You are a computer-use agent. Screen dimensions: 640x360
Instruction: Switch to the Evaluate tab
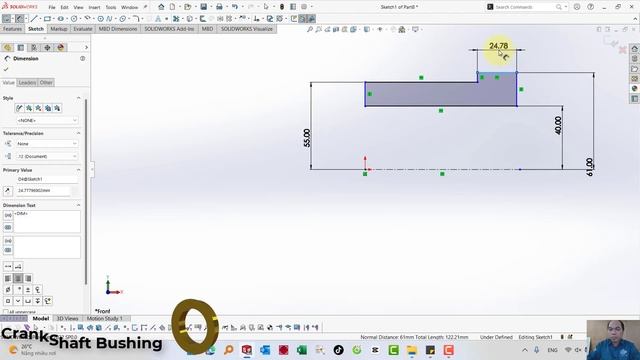[83, 29]
